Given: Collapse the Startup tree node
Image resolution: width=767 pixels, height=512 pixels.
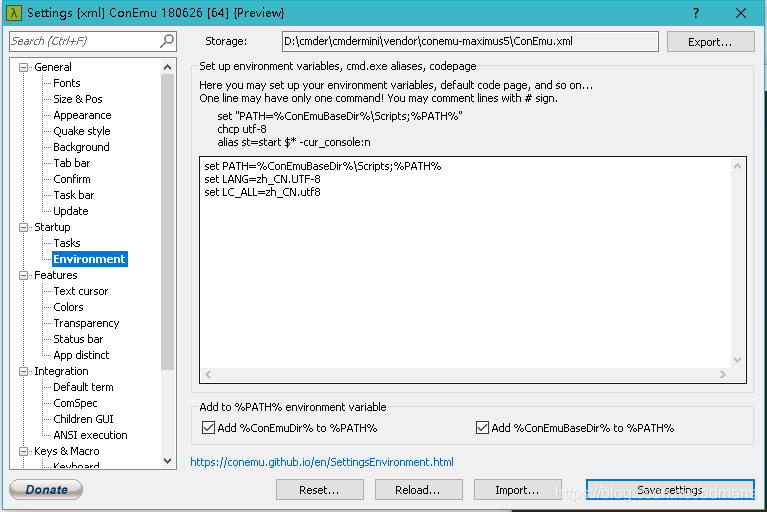Looking at the screenshot, I should [23, 227].
